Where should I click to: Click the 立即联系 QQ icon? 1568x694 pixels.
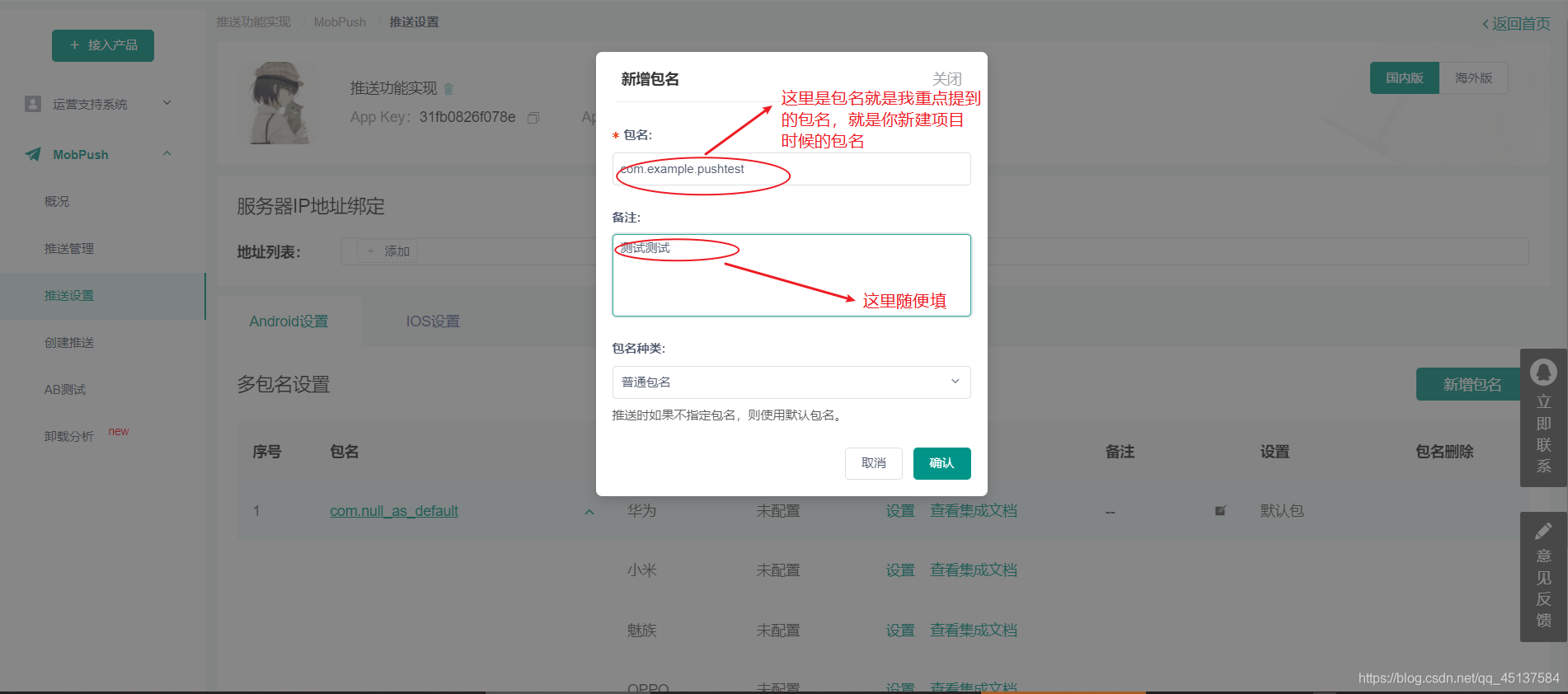tap(1543, 373)
